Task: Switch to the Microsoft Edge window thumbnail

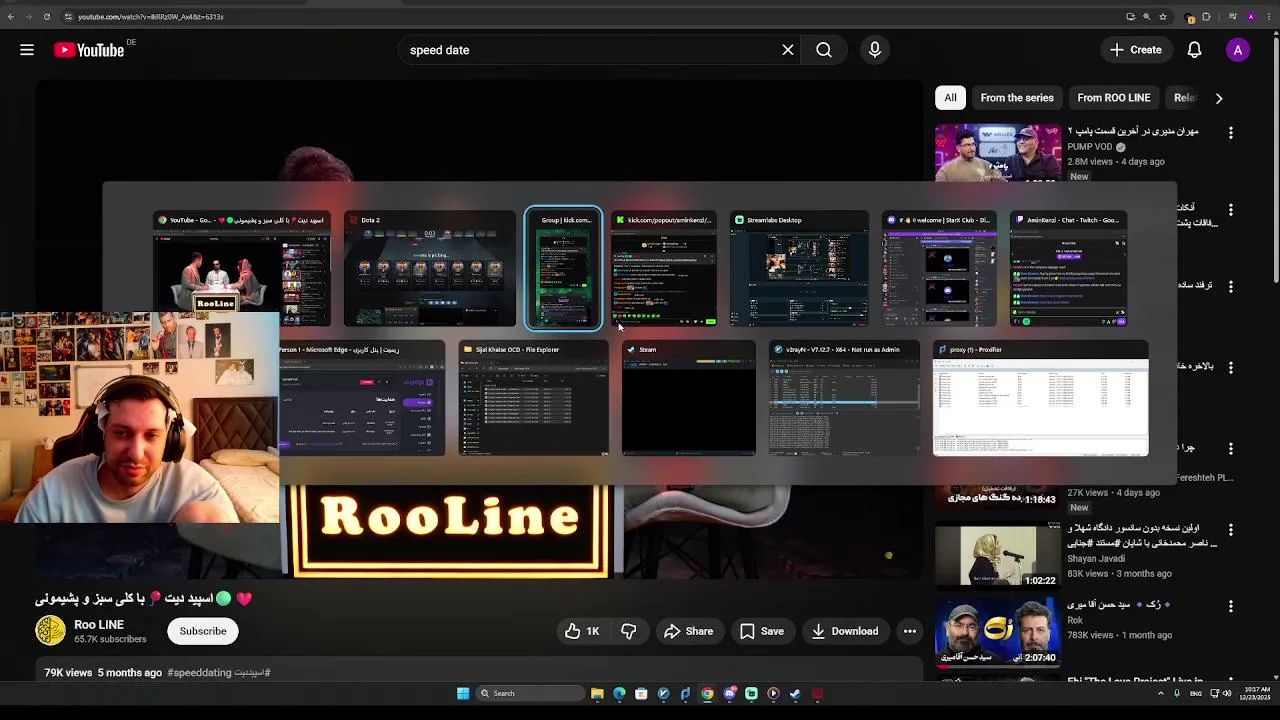Action: click(362, 398)
